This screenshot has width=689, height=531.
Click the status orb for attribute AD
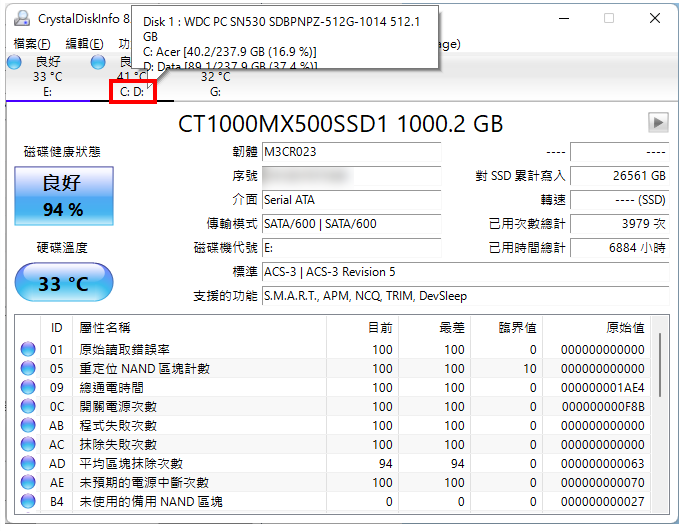click(28, 463)
